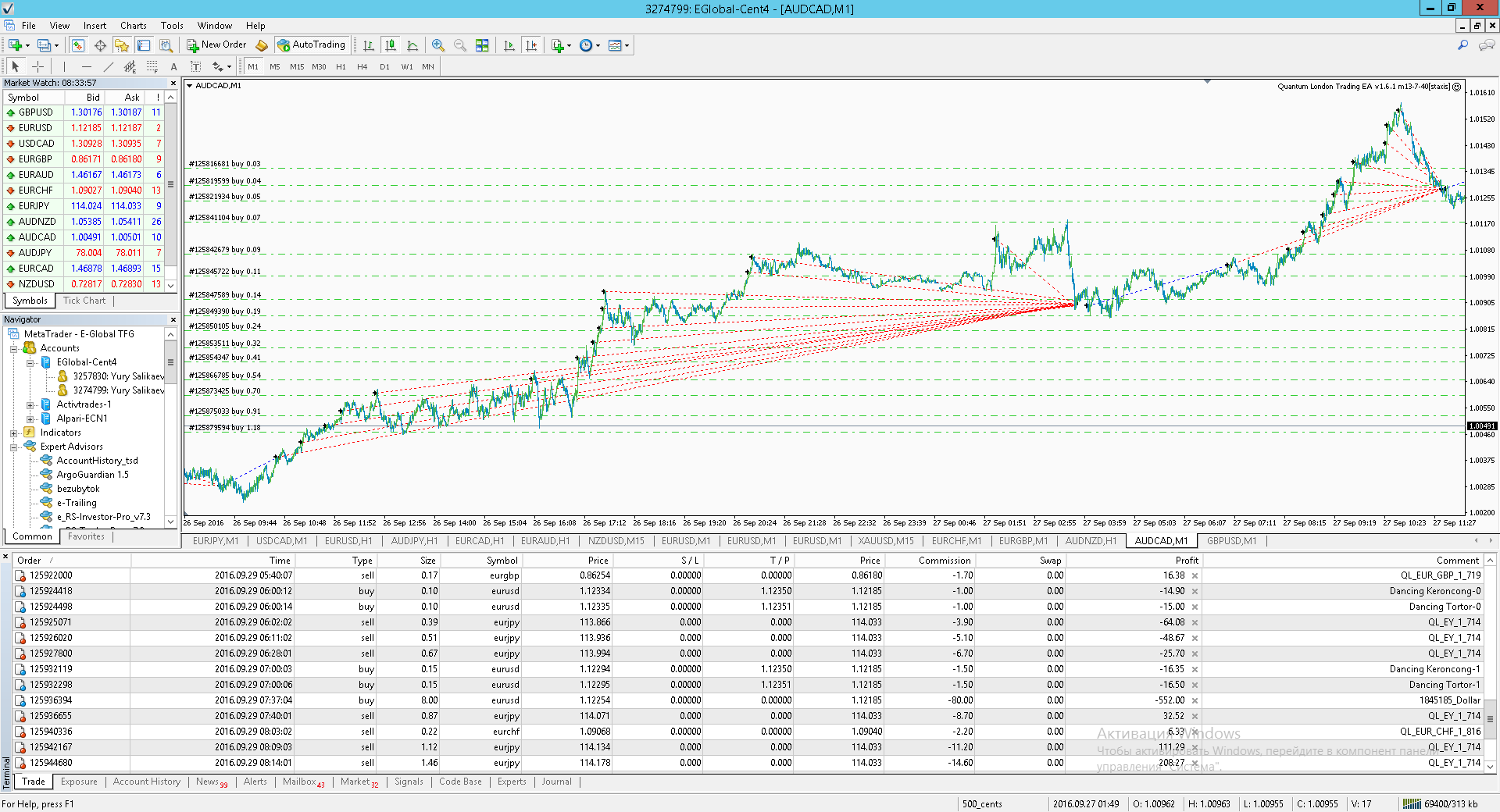The width and height of the screenshot is (1500, 812).
Task: Open the Charts menu
Action: coord(133,26)
